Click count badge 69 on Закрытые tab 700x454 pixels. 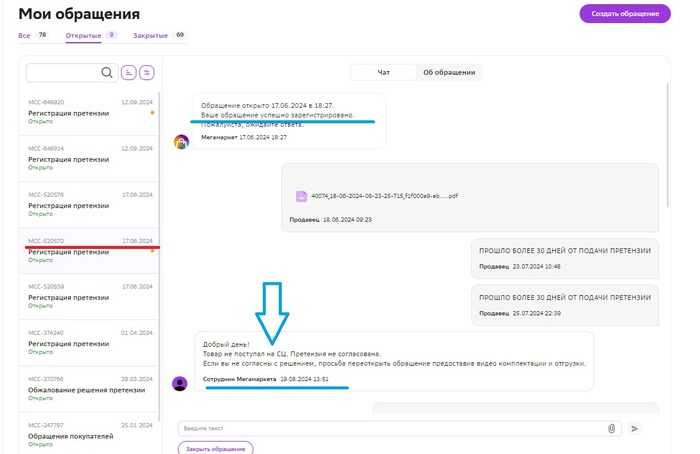click(180, 35)
